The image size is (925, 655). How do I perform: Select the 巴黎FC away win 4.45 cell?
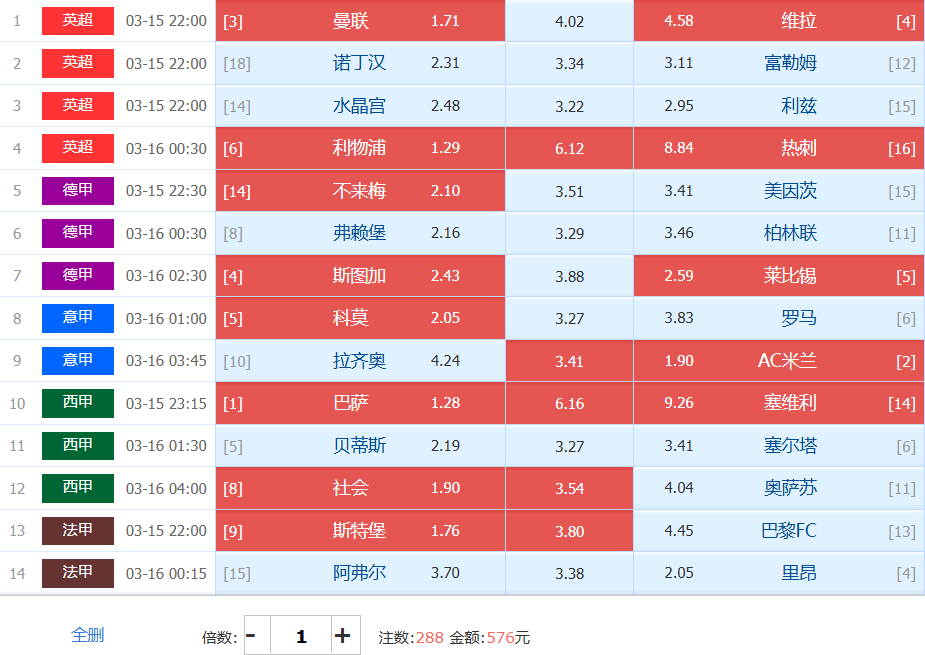tap(778, 531)
